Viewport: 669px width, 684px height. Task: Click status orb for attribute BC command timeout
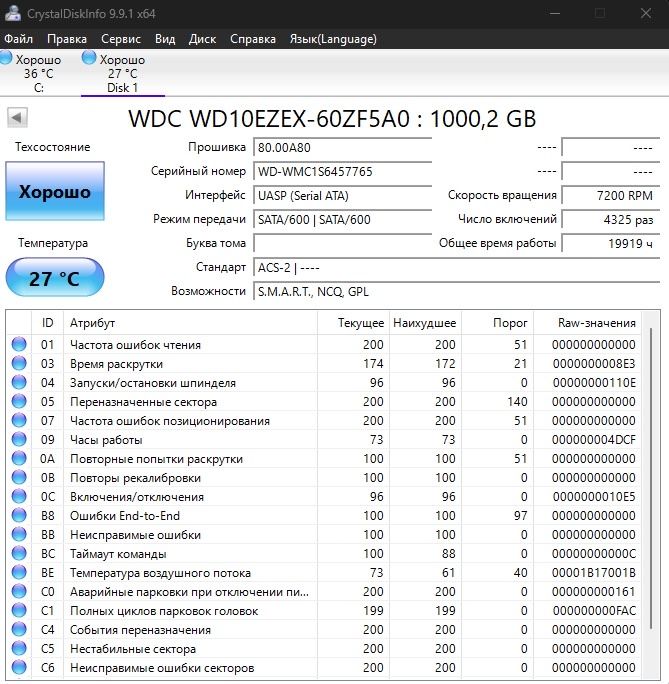19,553
